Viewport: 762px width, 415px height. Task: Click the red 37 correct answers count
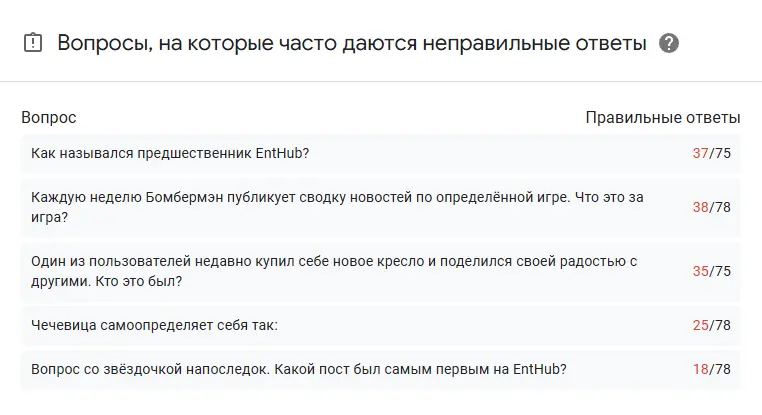700,153
